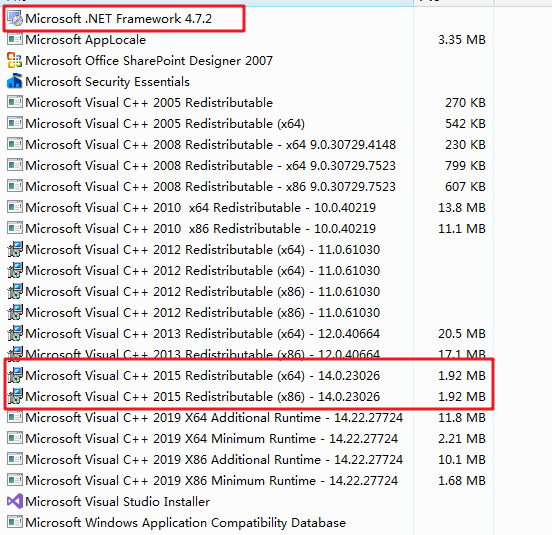The width and height of the screenshot is (552, 535).
Task: Click the Microsoft Security Essentials icon
Action: coord(15,81)
